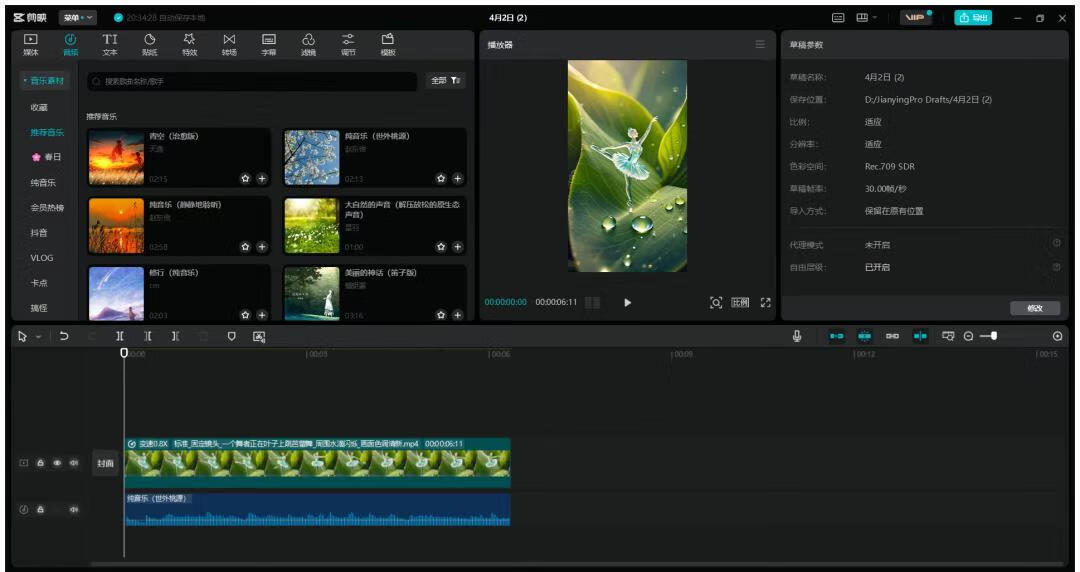The image size is (1080, 572).
Task: Add 纯音乐（静静地聆听）to timeline
Action: (262, 247)
